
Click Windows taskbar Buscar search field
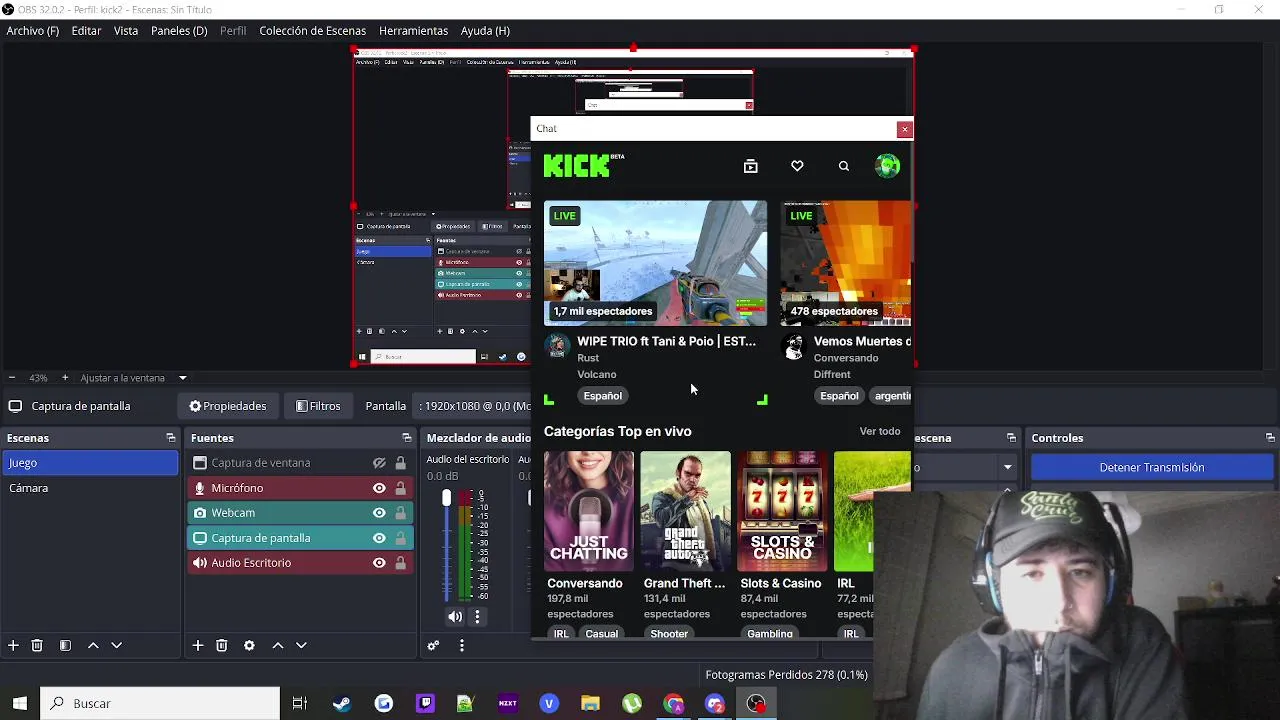[160, 703]
